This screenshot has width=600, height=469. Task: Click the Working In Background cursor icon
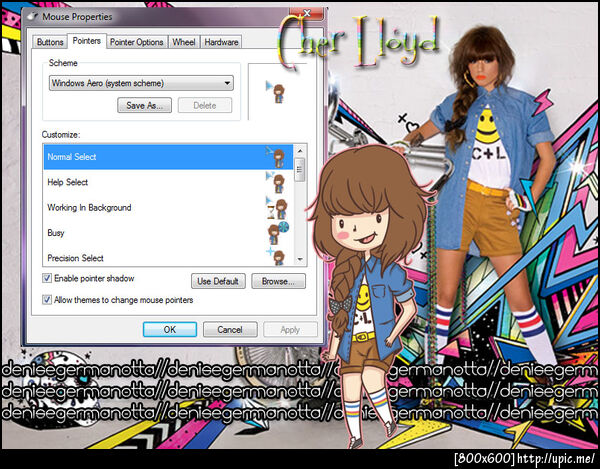click(277, 208)
